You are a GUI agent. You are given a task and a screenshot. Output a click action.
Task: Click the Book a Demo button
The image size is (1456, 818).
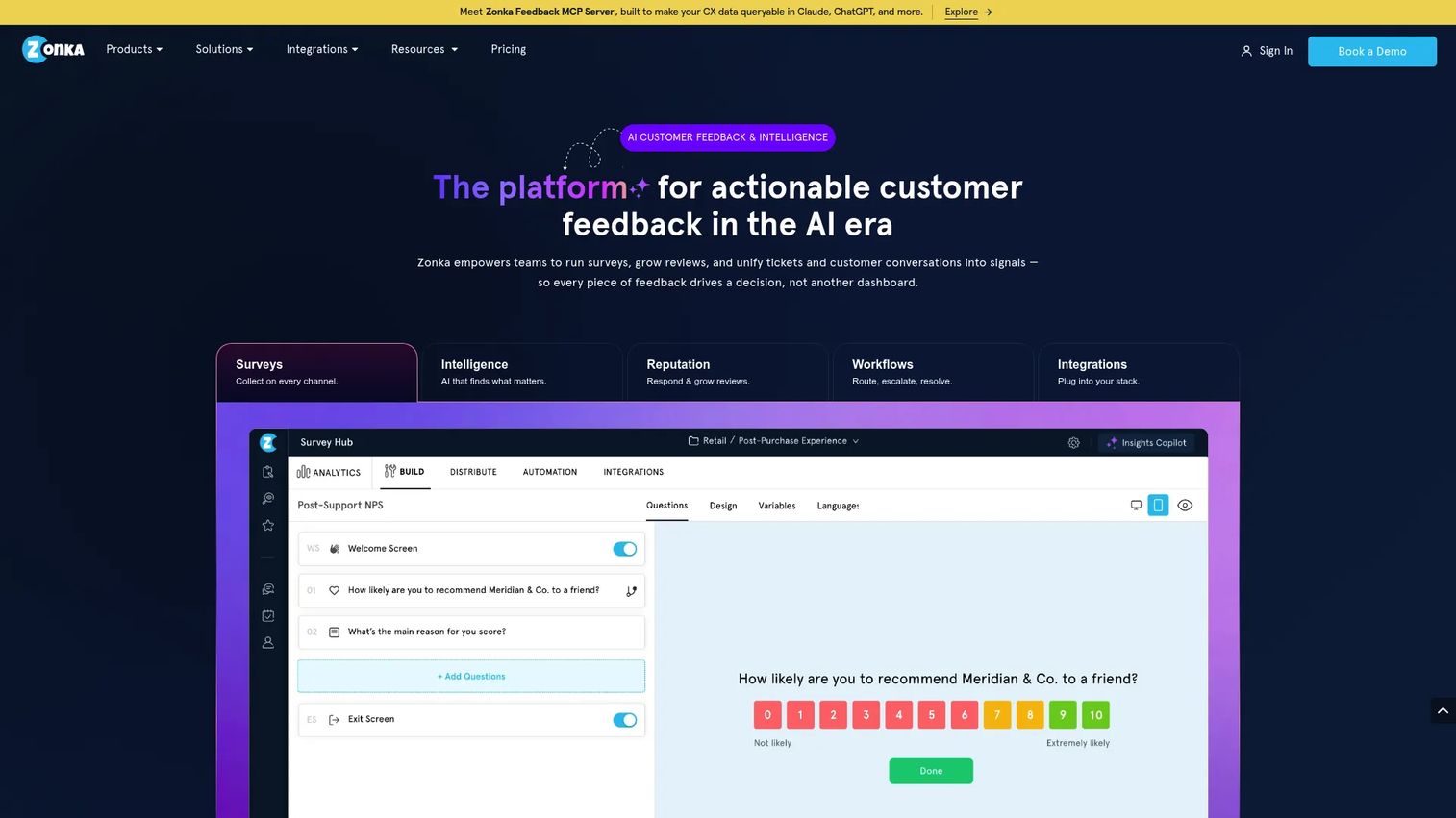[1372, 51]
